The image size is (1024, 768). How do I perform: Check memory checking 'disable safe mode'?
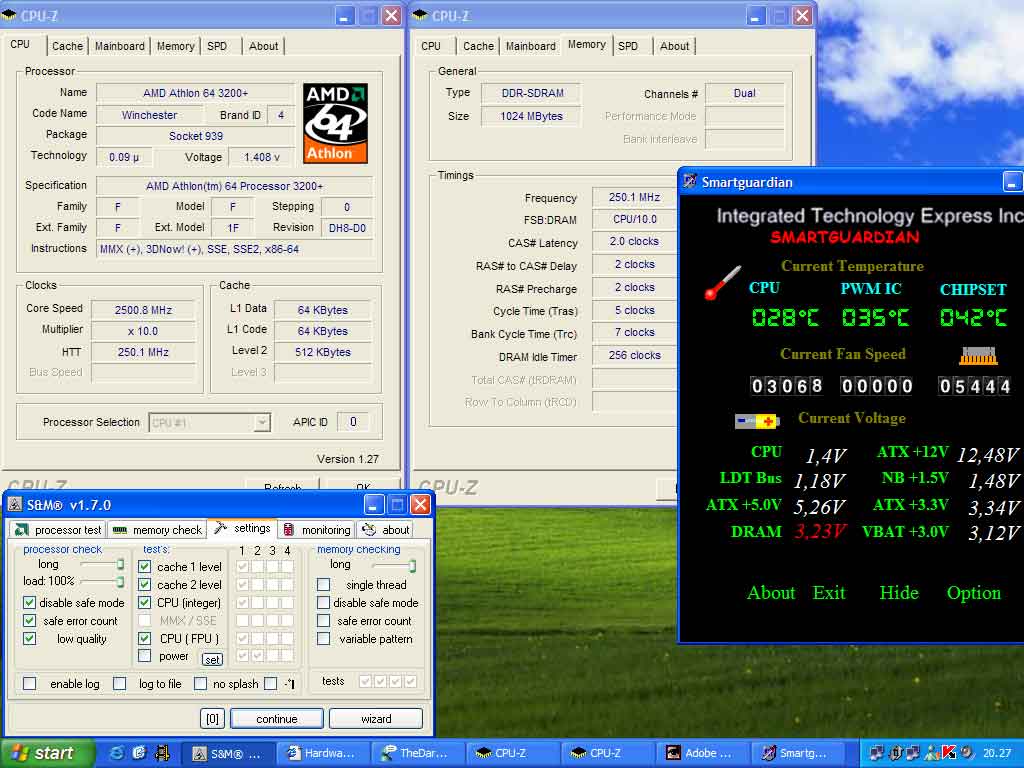pyautogui.click(x=323, y=602)
